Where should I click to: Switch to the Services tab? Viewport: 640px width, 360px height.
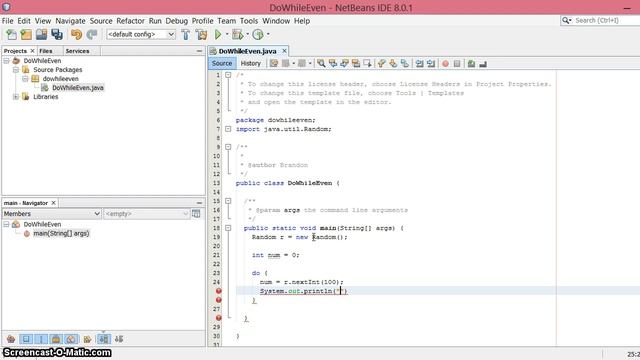tap(78, 51)
